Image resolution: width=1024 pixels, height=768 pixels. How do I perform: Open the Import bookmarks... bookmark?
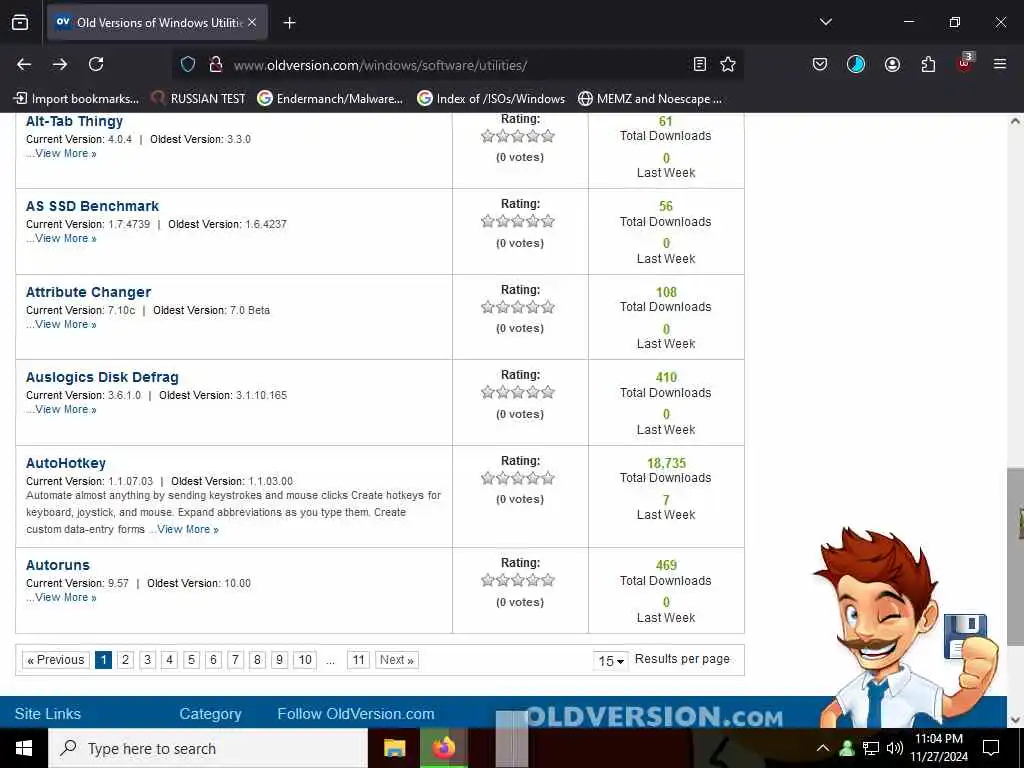(76, 99)
